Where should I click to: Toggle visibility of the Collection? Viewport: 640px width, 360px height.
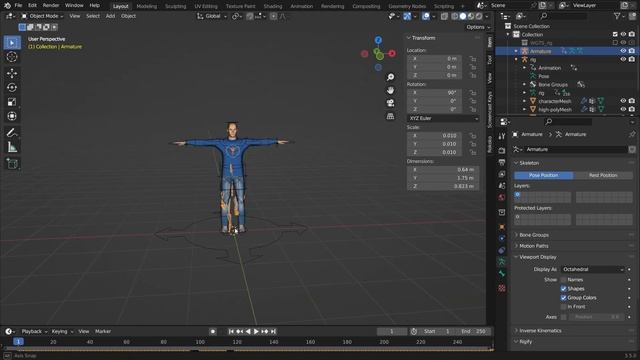pos(623,34)
